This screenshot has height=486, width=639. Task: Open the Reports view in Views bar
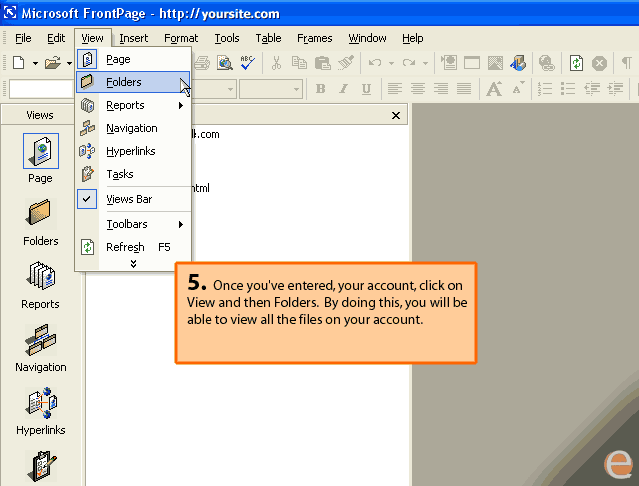pyautogui.click(x=40, y=281)
